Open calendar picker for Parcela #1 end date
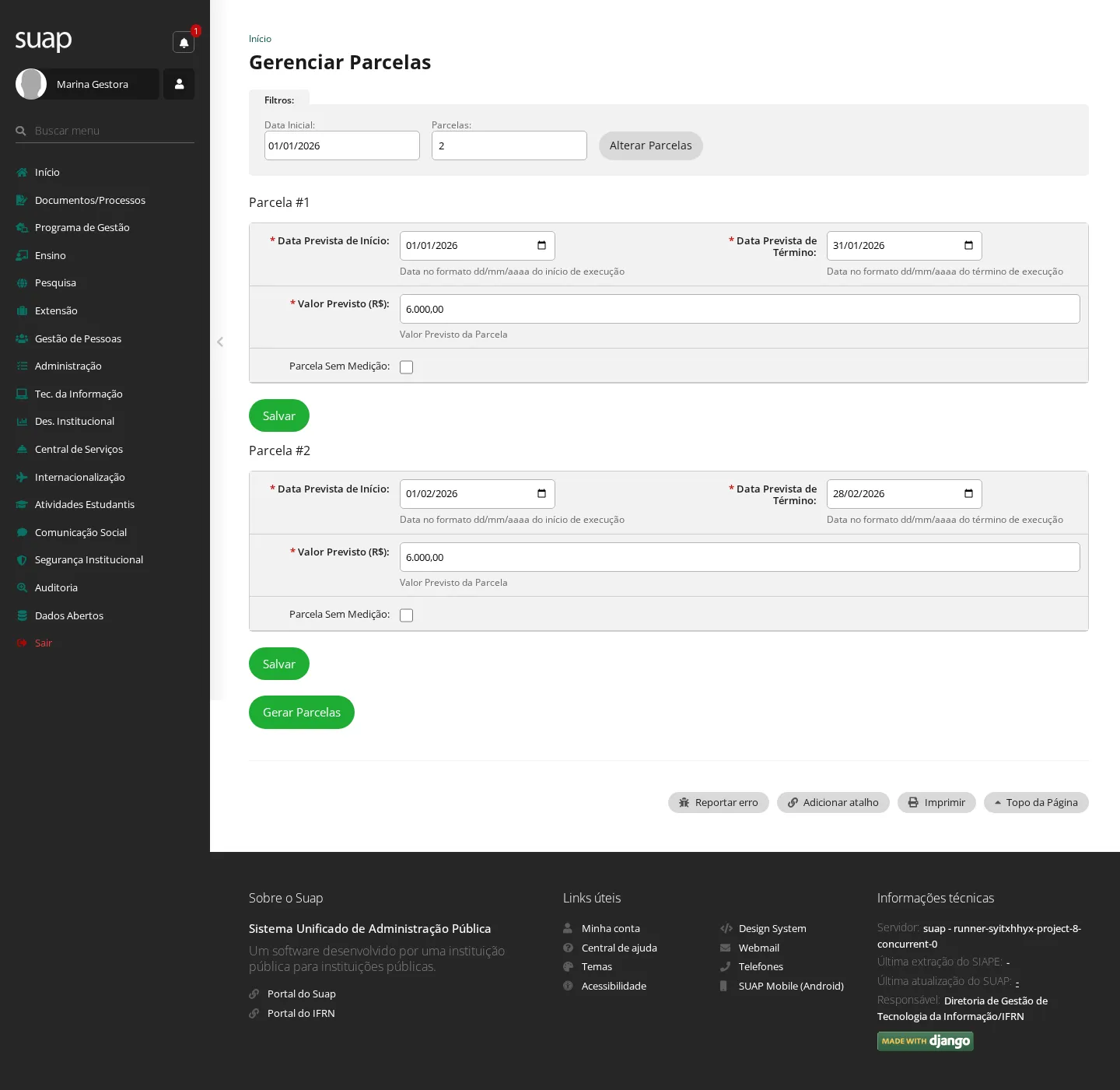 pos(968,245)
